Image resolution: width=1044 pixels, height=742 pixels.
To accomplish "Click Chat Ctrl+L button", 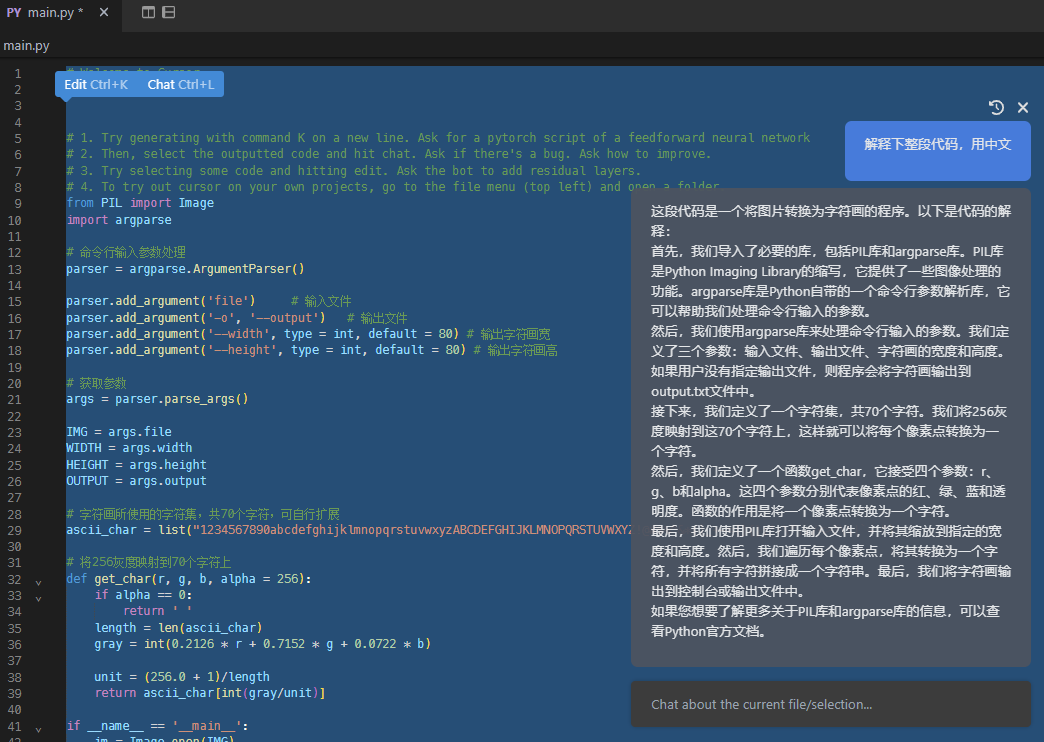I will (x=180, y=85).
